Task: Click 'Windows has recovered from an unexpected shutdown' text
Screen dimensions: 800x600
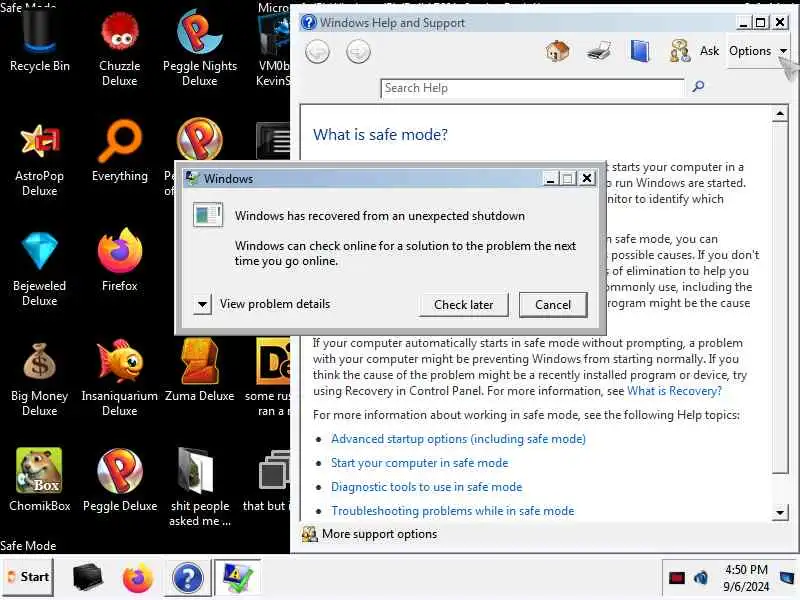Action: click(x=380, y=216)
